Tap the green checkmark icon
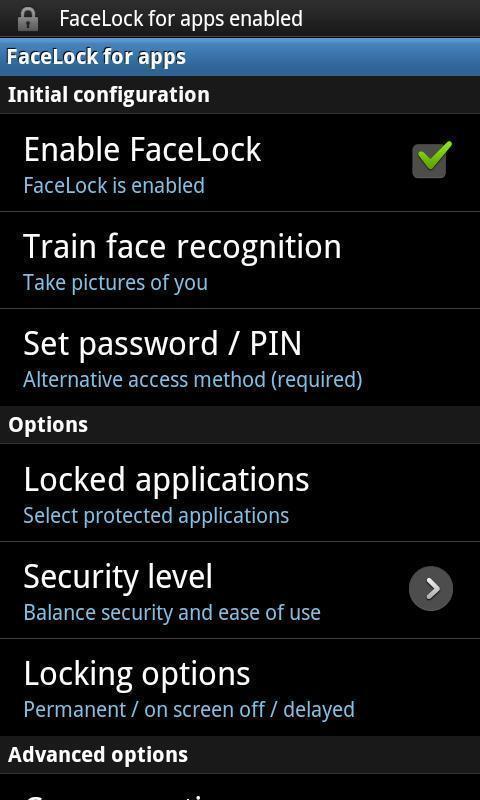 [x=435, y=155]
